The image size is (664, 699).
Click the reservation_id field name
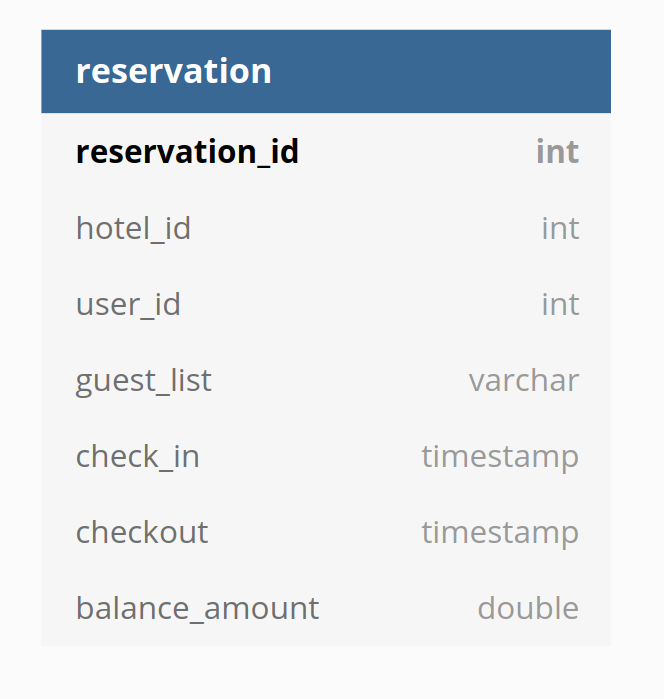tap(187, 152)
